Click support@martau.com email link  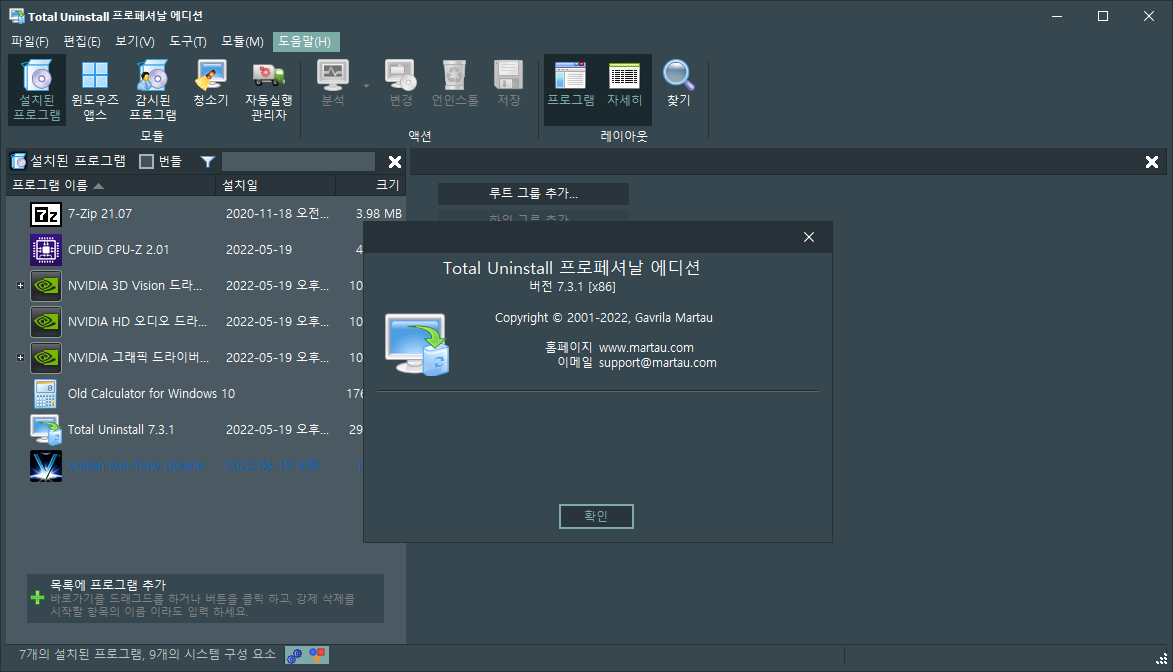click(x=658, y=363)
